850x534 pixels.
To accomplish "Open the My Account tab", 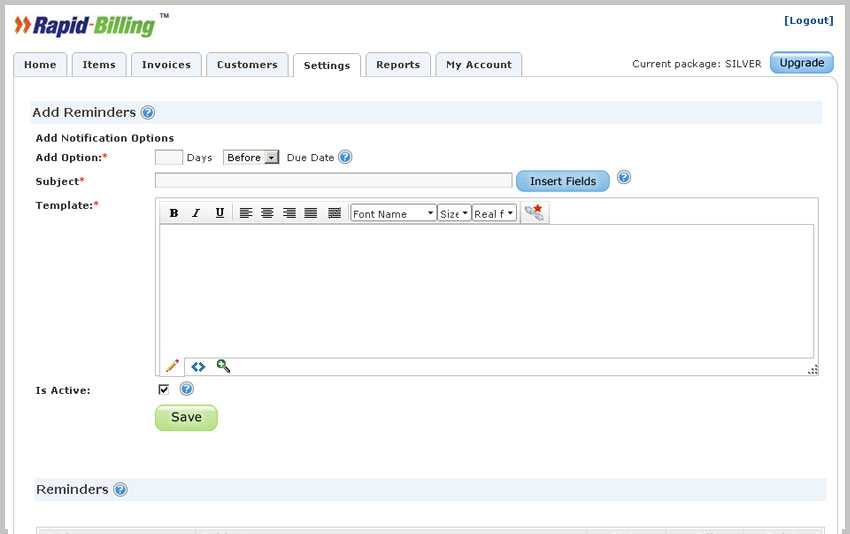I will (479, 65).
